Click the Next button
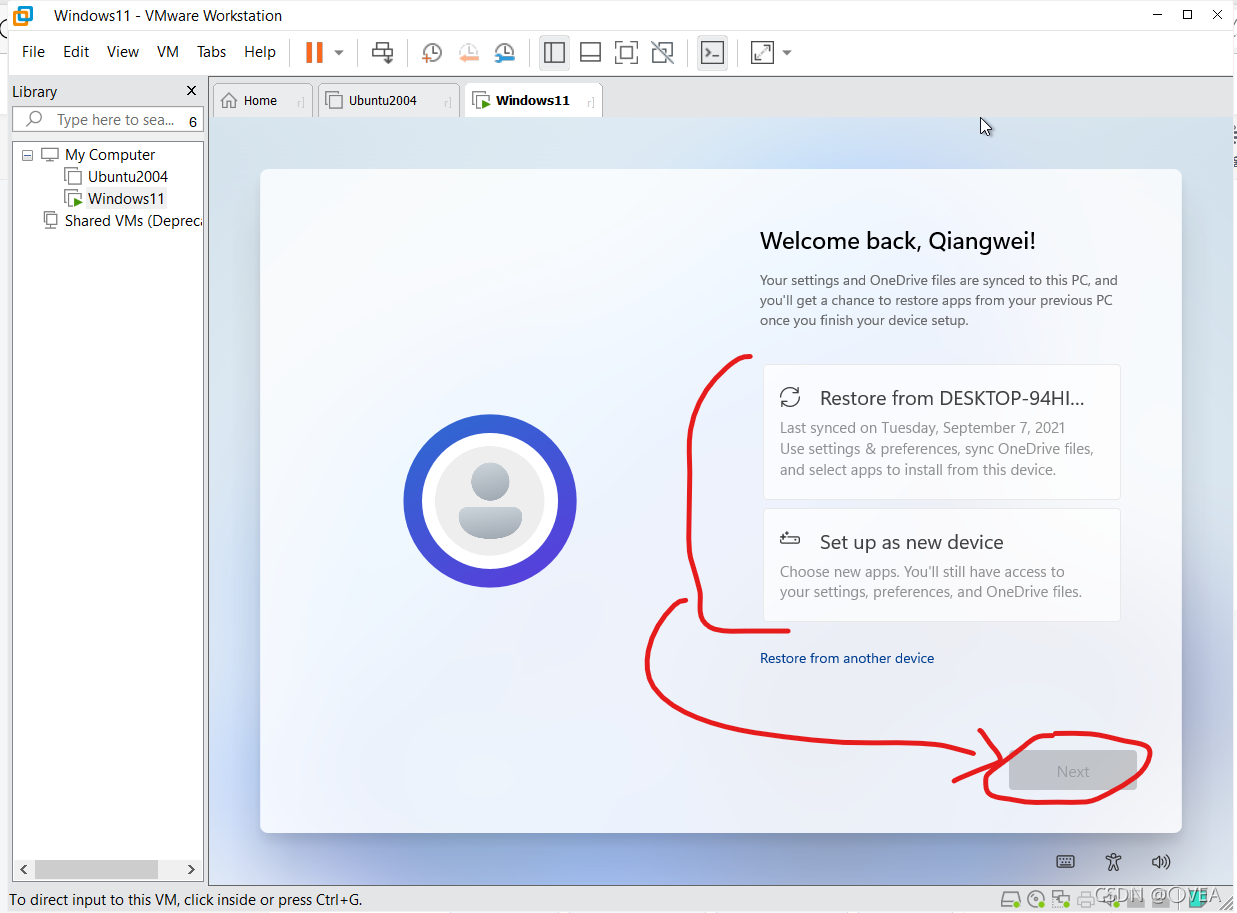The width and height of the screenshot is (1237, 913). (1072, 771)
